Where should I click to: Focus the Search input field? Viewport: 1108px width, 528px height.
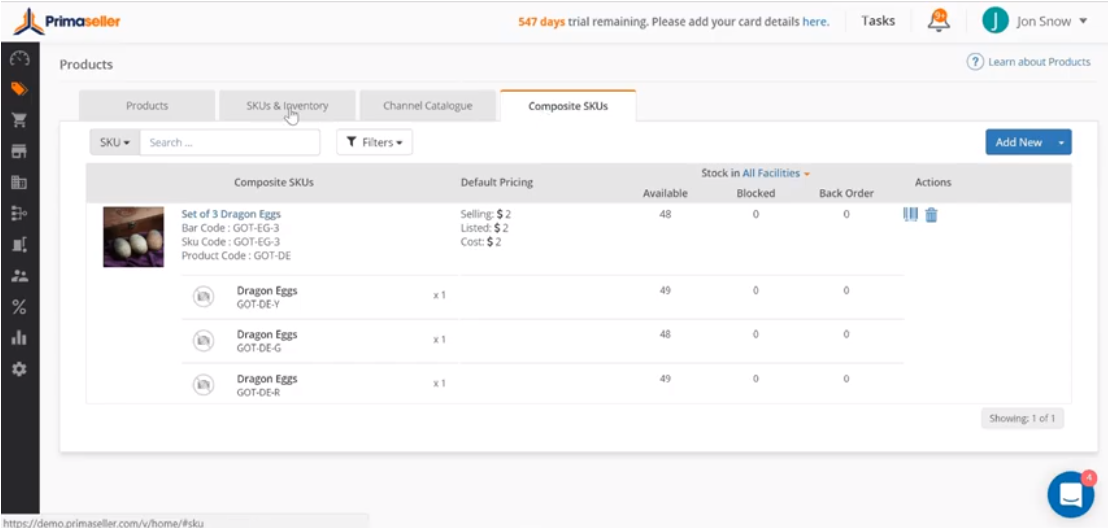229,143
